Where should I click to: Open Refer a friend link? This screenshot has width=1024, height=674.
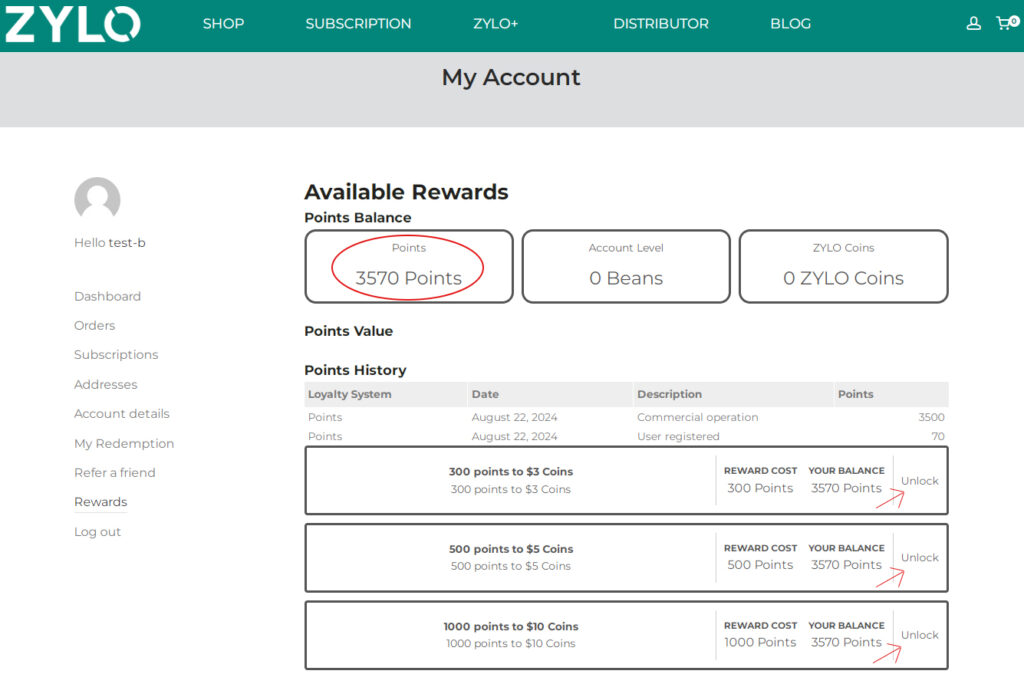[114, 473]
